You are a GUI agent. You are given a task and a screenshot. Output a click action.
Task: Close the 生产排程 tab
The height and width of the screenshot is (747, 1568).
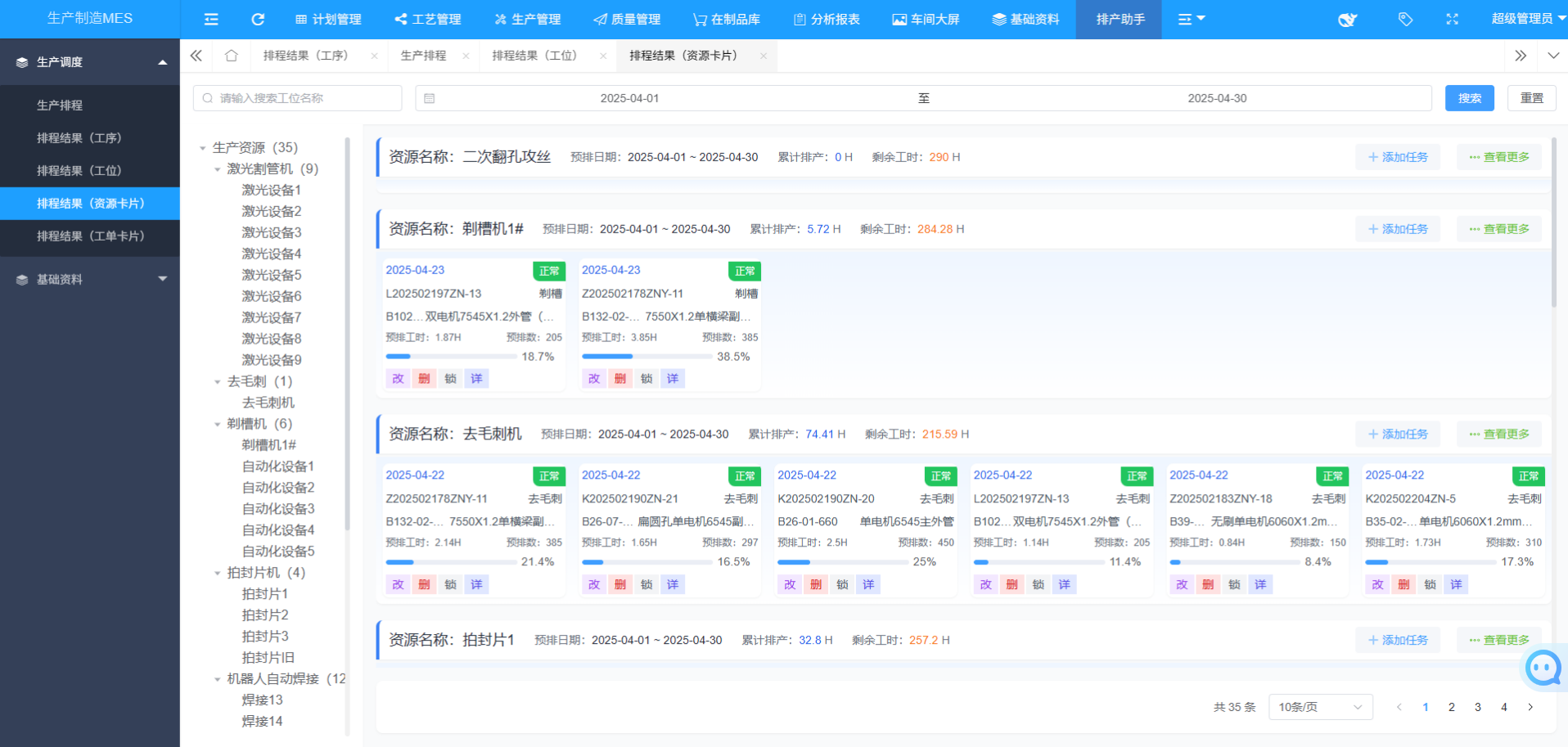point(466,56)
